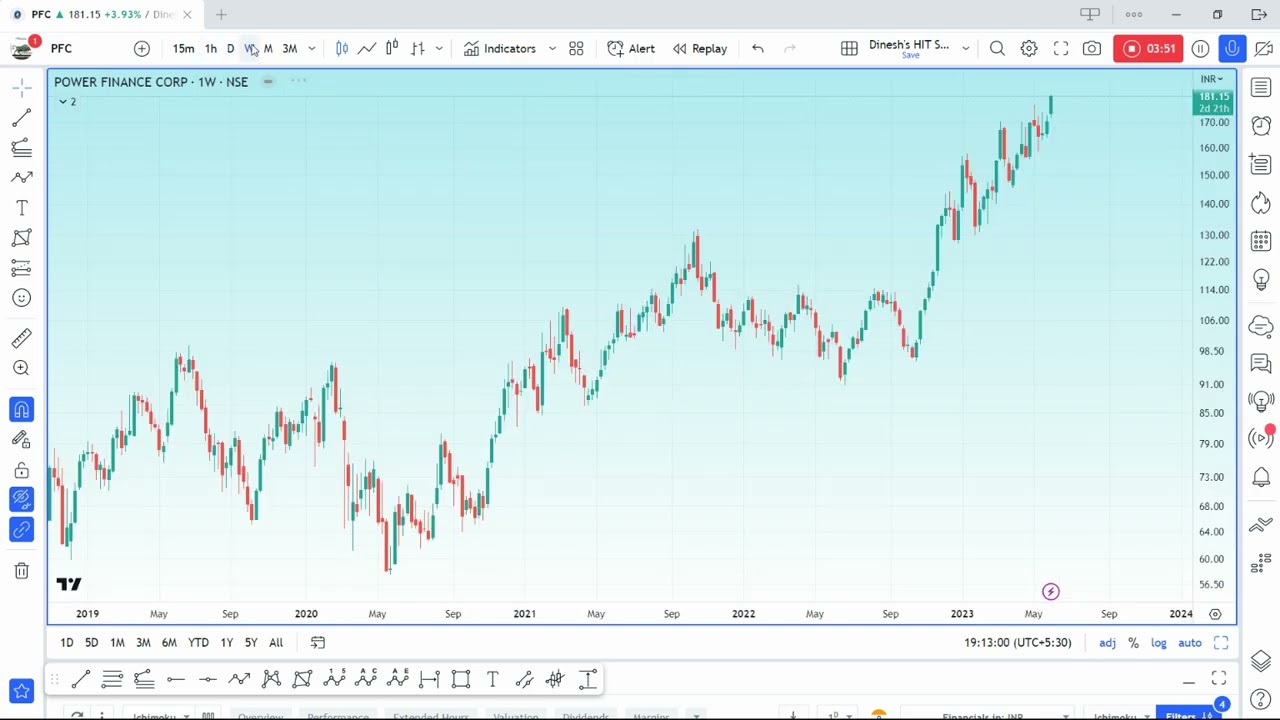The width and height of the screenshot is (1280, 720).
Task: Open the calendar icon on right sidebar
Action: (x=1261, y=241)
